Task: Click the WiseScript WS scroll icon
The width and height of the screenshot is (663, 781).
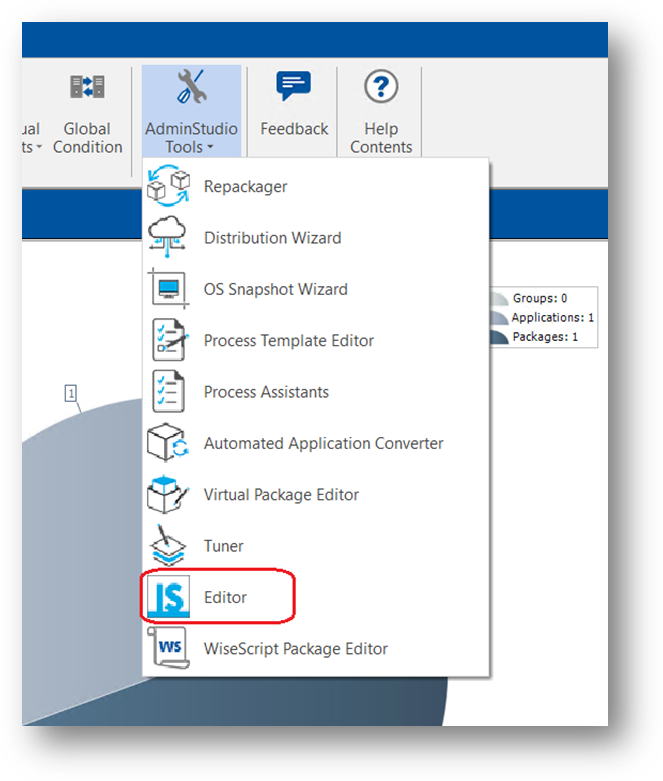Action: tap(168, 648)
